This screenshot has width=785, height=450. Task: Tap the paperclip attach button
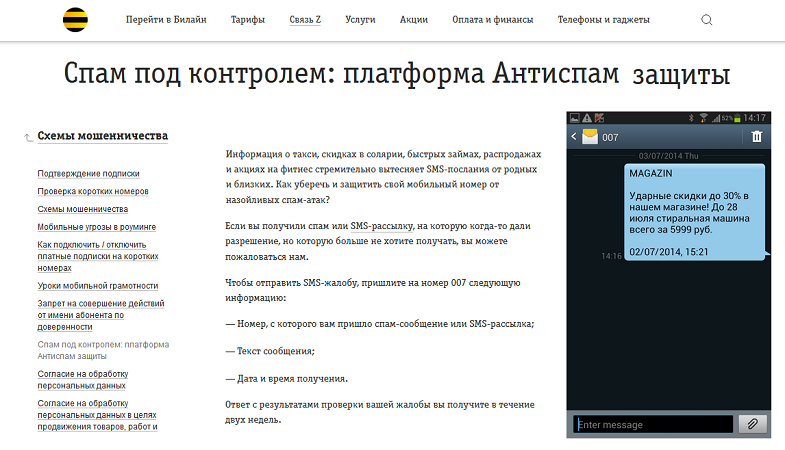[x=752, y=424]
